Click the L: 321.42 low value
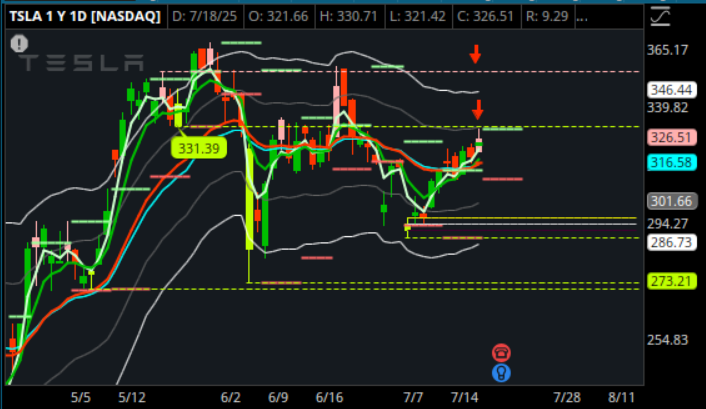Viewport: 706px width, 409px height. 417,17
